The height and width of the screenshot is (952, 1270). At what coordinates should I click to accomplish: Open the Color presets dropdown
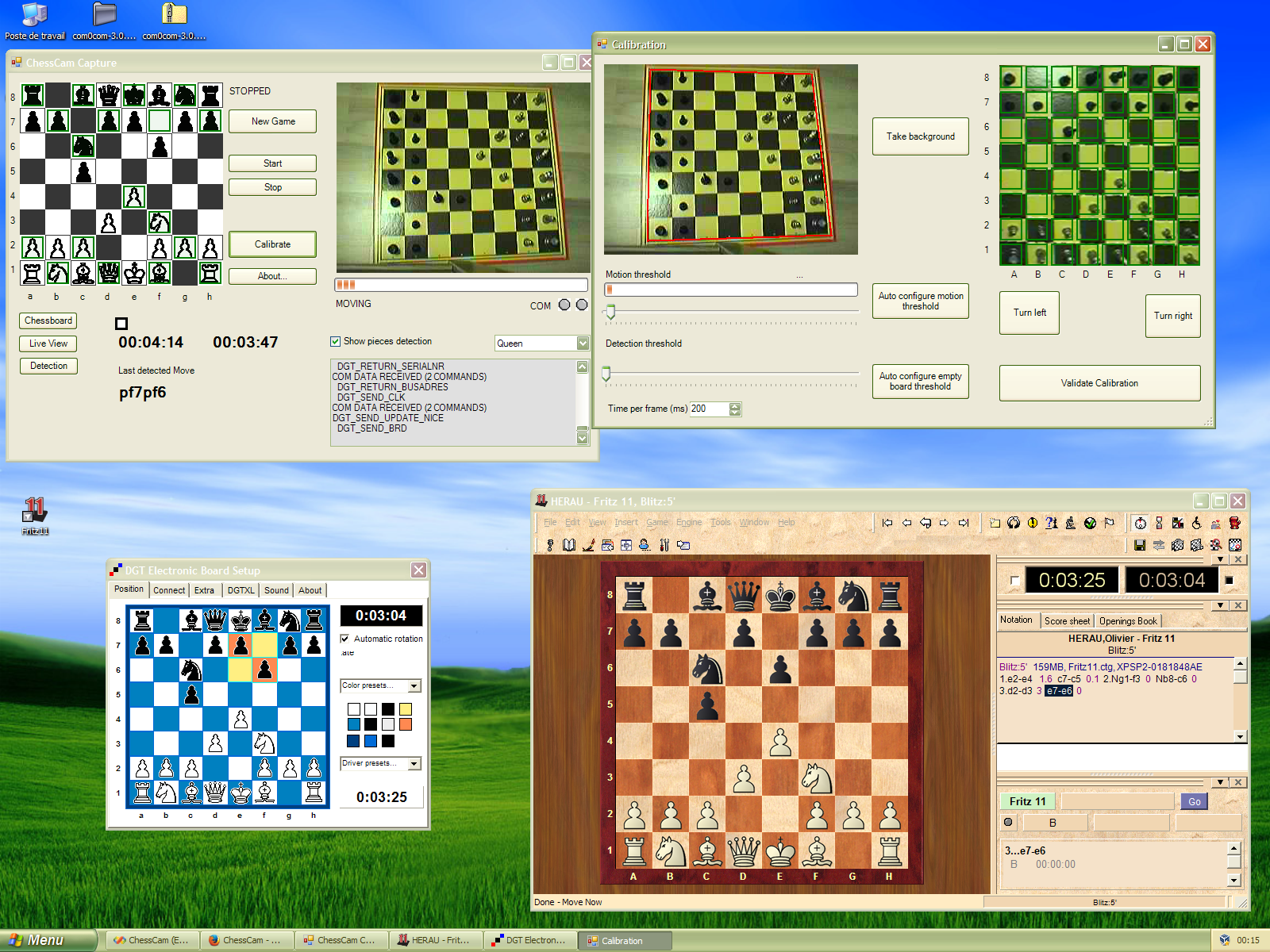[414, 685]
